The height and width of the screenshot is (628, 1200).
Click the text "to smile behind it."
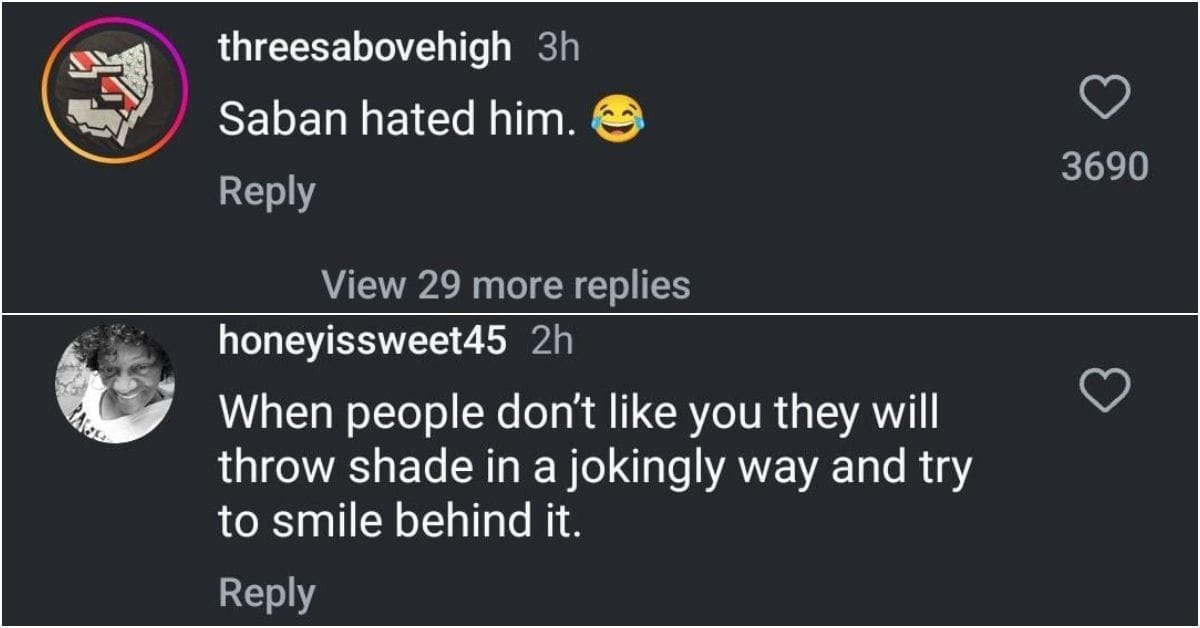coord(399,521)
